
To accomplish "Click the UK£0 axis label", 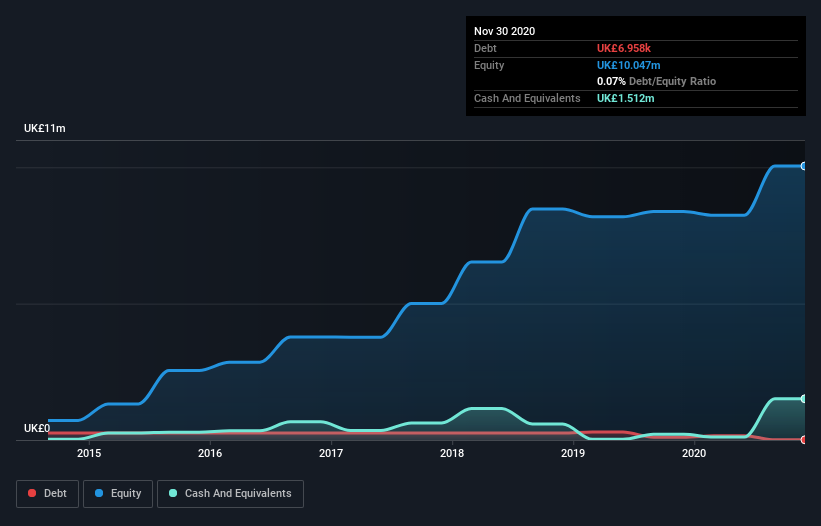I will pos(37,428).
